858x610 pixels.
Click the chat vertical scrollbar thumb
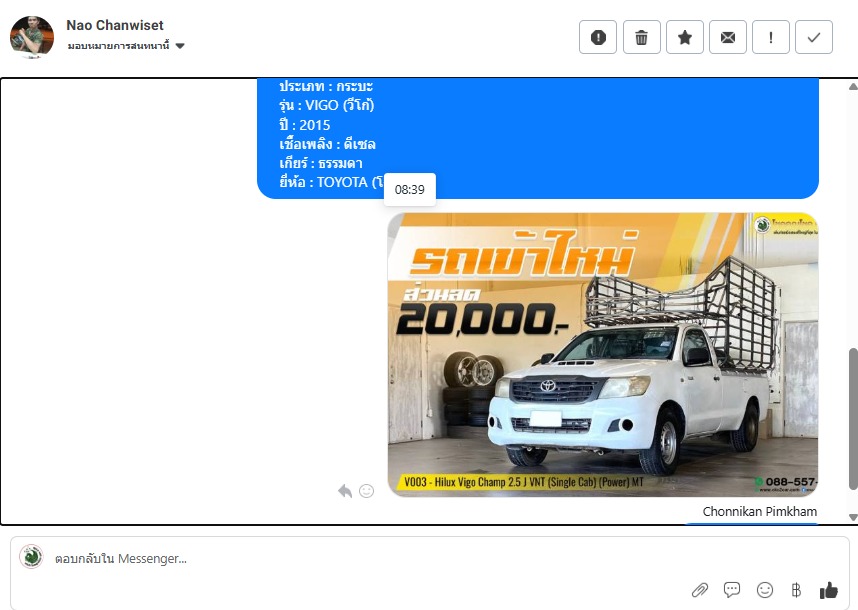click(853, 419)
